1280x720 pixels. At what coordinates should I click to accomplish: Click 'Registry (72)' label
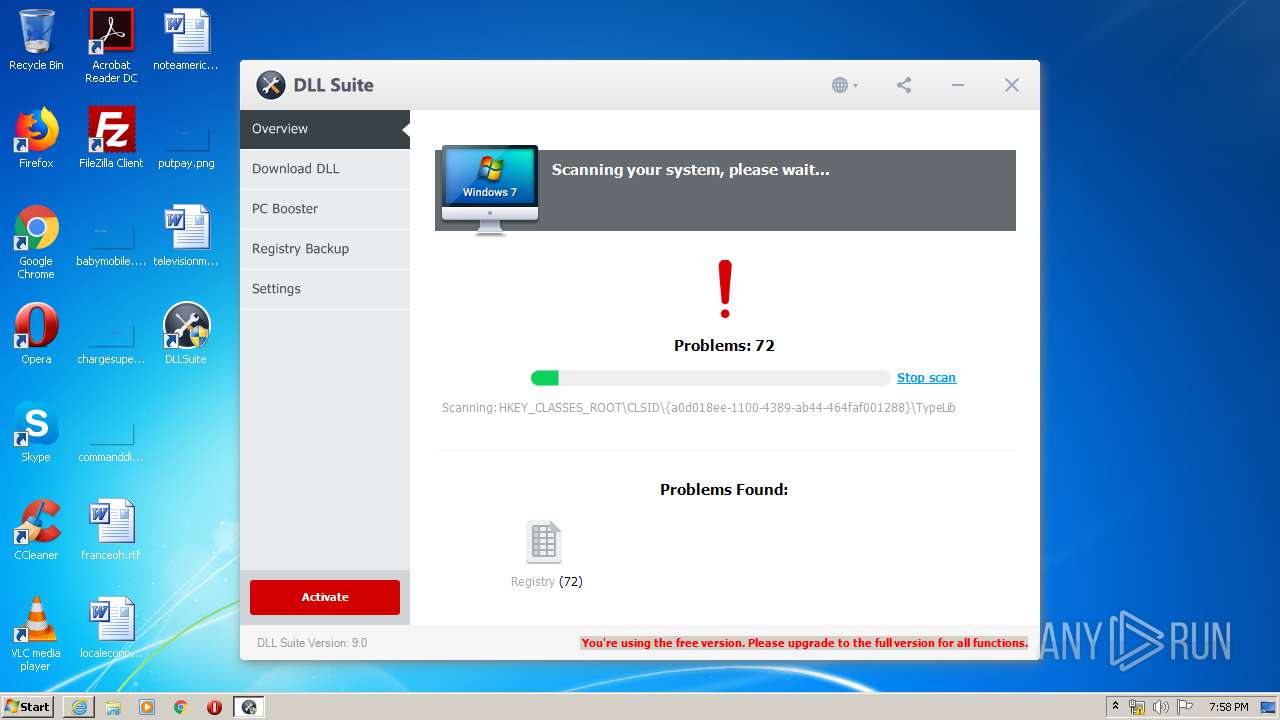click(546, 582)
